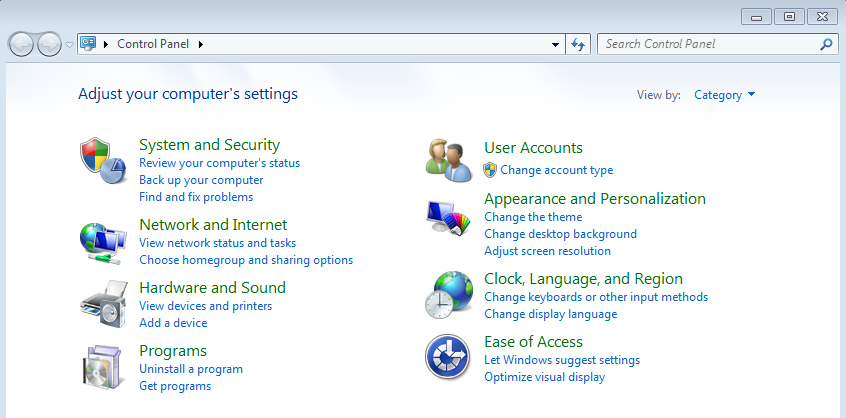The height and width of the screenshot is (418, 846).
Task: Open System and Security shield icon
Action: [x=104, y=161]
